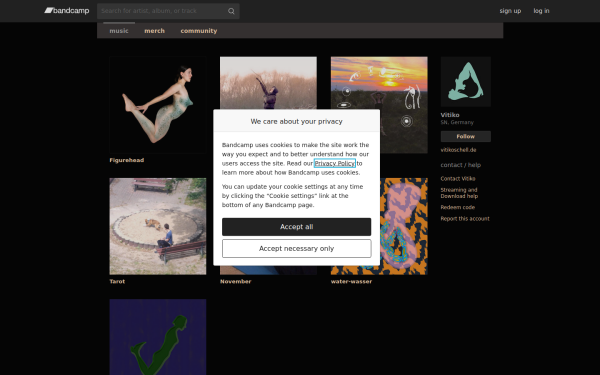Open the water-wasser album title link
Image resolution: width=600 pixels, height=375 pixels.
click(351, 281)
